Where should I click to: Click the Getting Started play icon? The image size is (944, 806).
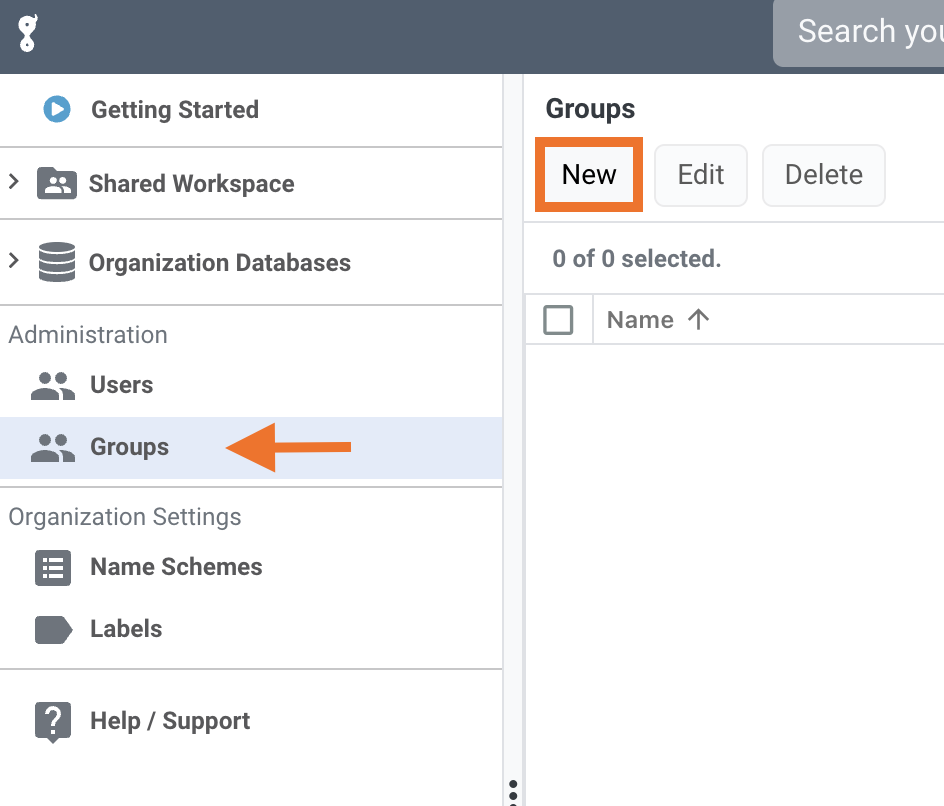[x=57, y=109]
